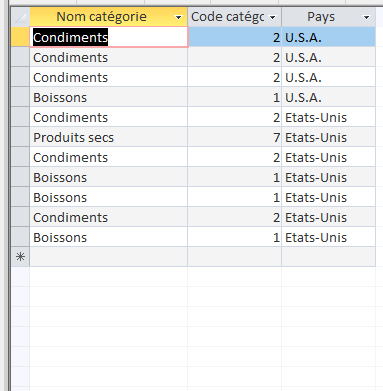Click the empty Pays cell in the new record row
This screenshot has height=391, width=383.
coord(329,257)
